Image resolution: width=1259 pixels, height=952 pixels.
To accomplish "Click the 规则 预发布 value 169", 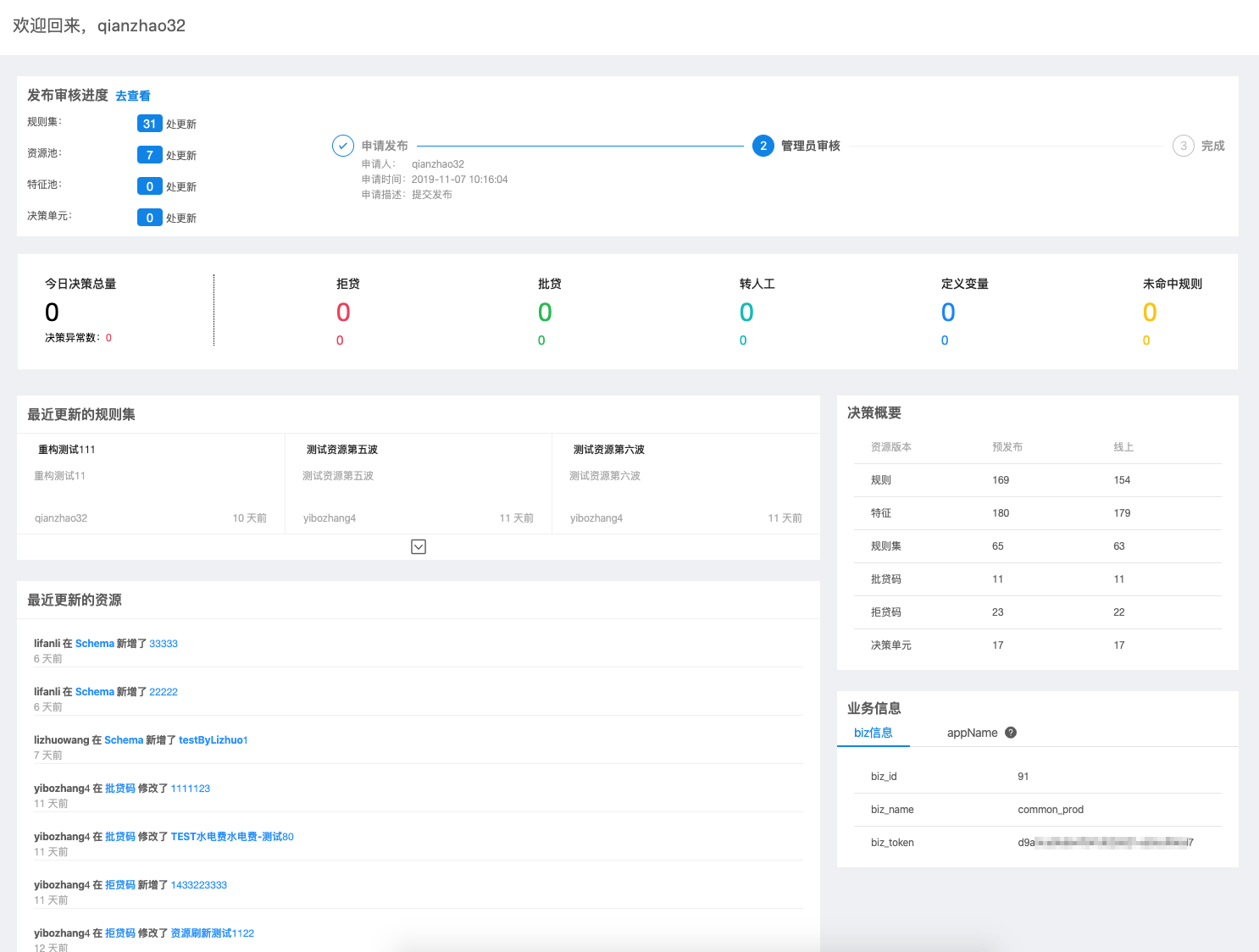I will (x=1001, y=480).
